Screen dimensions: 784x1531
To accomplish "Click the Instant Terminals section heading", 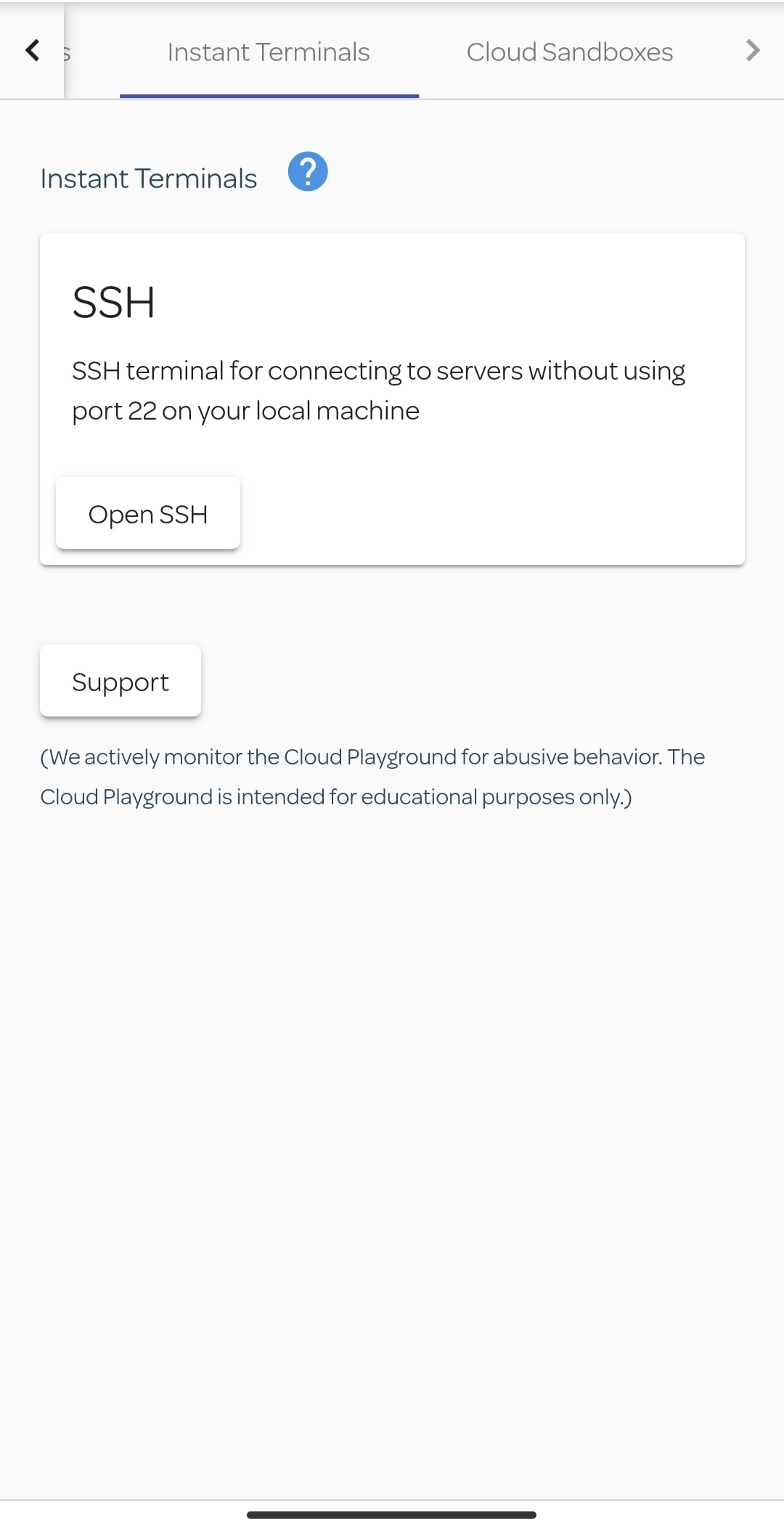I will click(149, 179).
